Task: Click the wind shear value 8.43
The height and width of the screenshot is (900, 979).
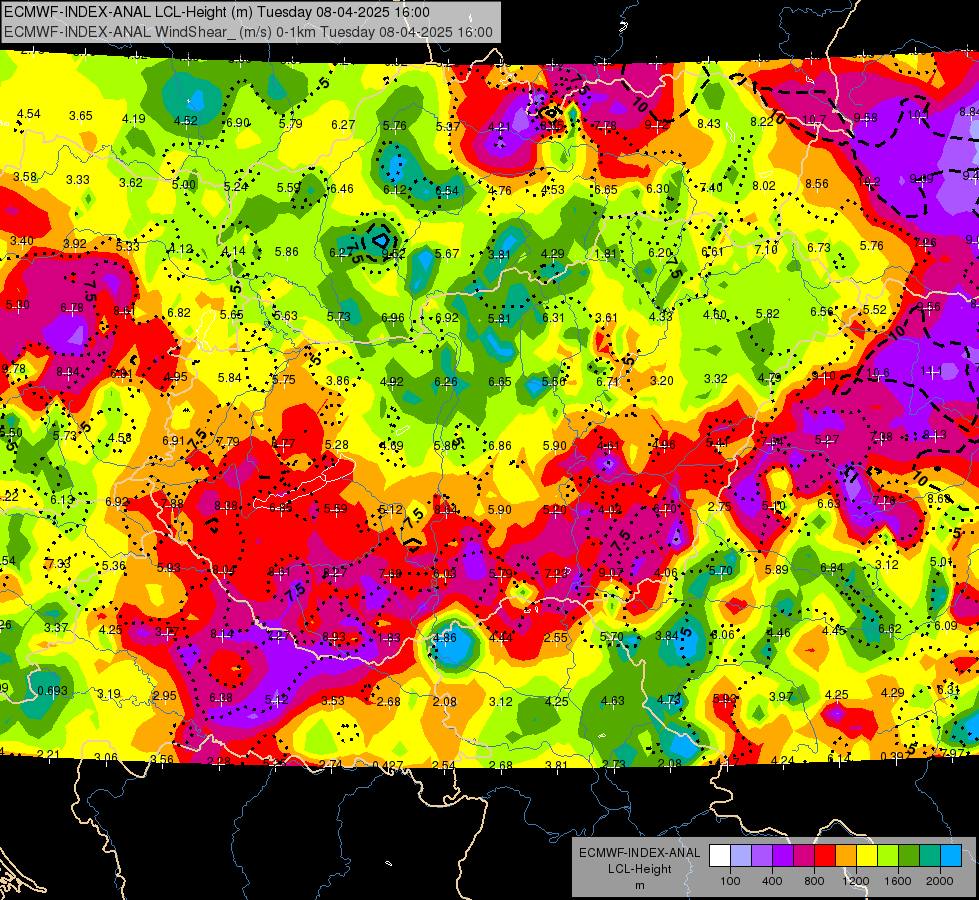Action: click(709, 124)
